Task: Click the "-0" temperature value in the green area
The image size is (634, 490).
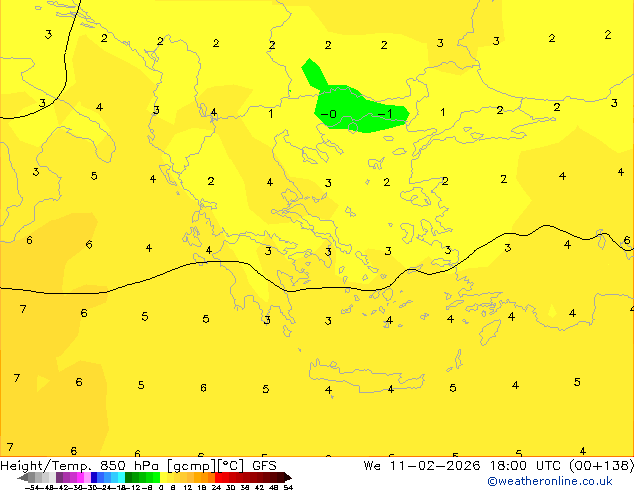Action: click(x=328, y=114)
